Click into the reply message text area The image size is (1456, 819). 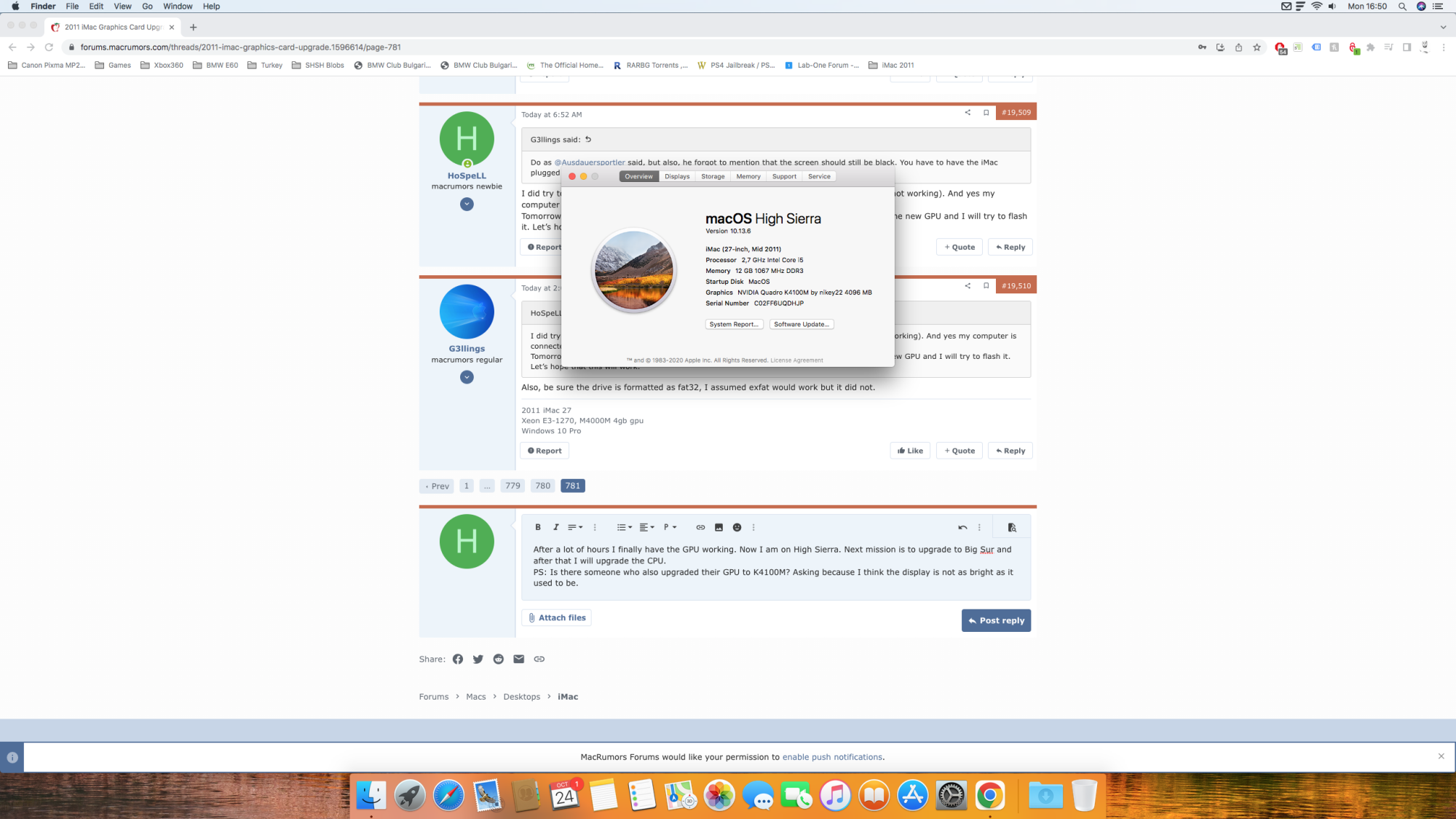775,566
